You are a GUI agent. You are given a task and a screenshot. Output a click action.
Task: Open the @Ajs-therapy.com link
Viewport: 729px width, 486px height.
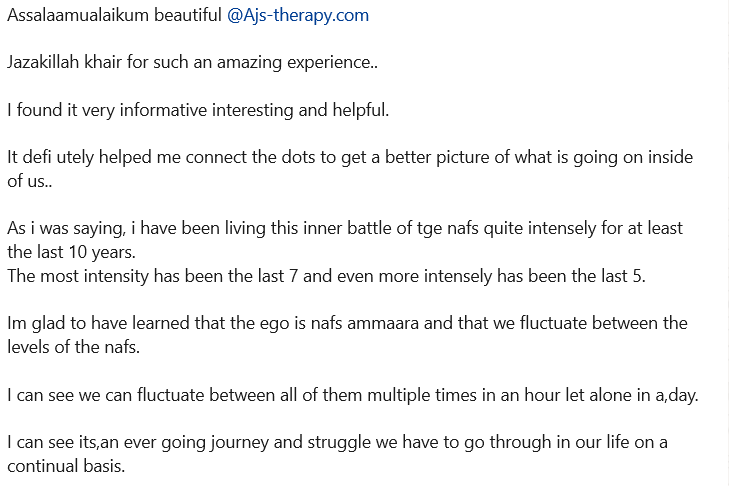pyautogui.click(x=298, y=16)
